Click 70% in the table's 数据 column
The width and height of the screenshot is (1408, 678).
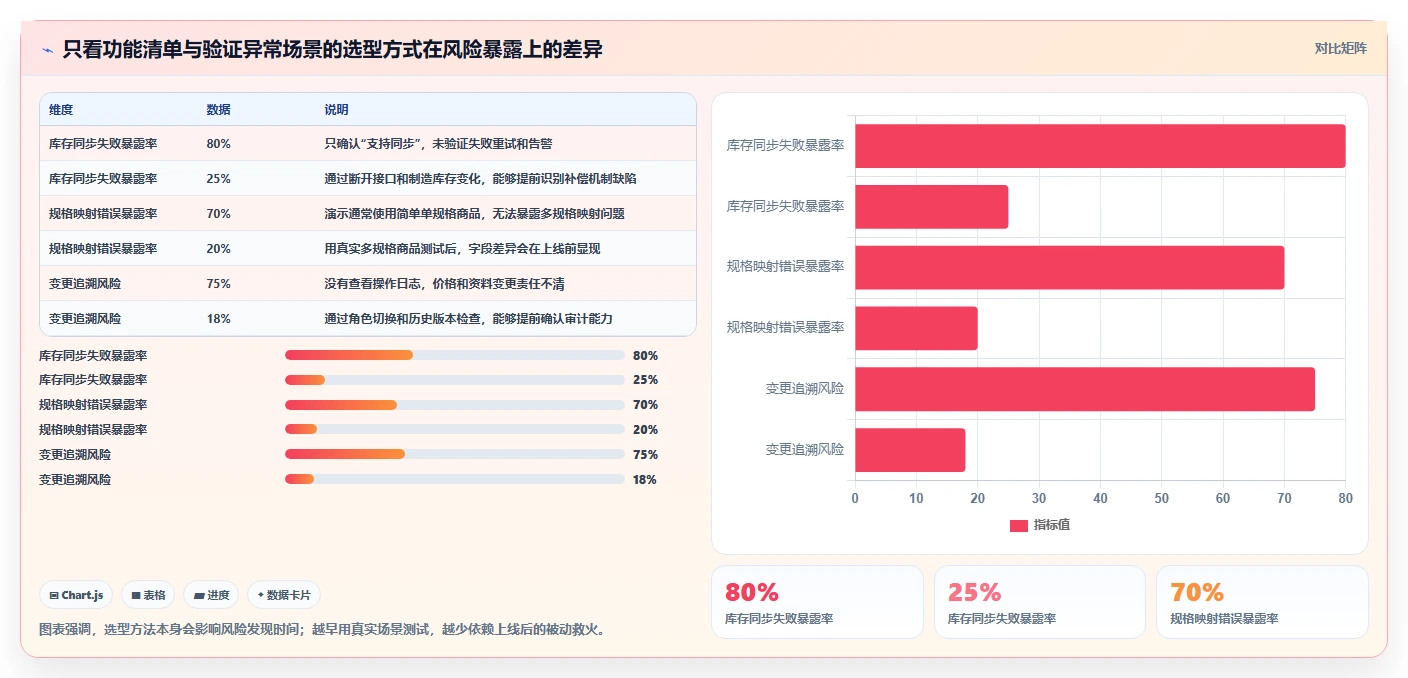(x=218, y=214)
